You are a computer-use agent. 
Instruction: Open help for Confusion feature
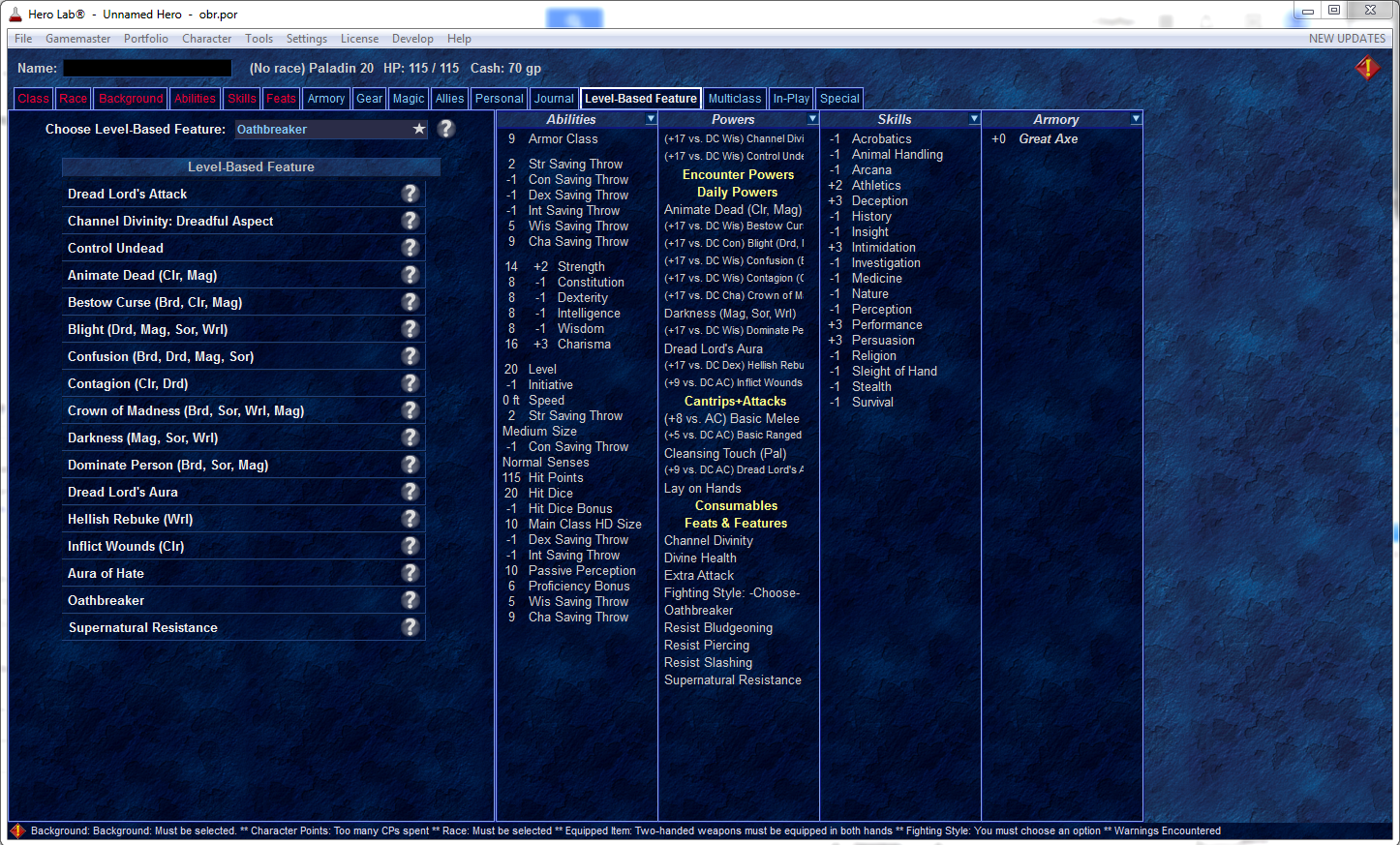pos(411,356)
